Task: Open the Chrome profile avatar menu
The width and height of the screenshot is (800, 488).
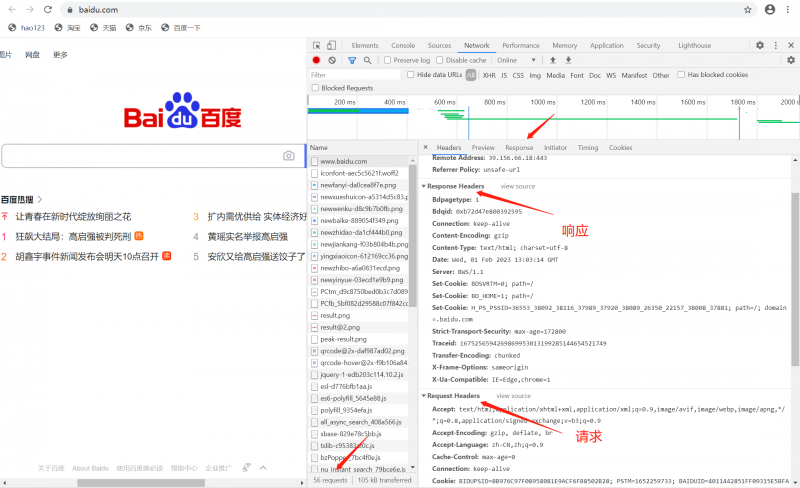Action: tap(770, 10)
